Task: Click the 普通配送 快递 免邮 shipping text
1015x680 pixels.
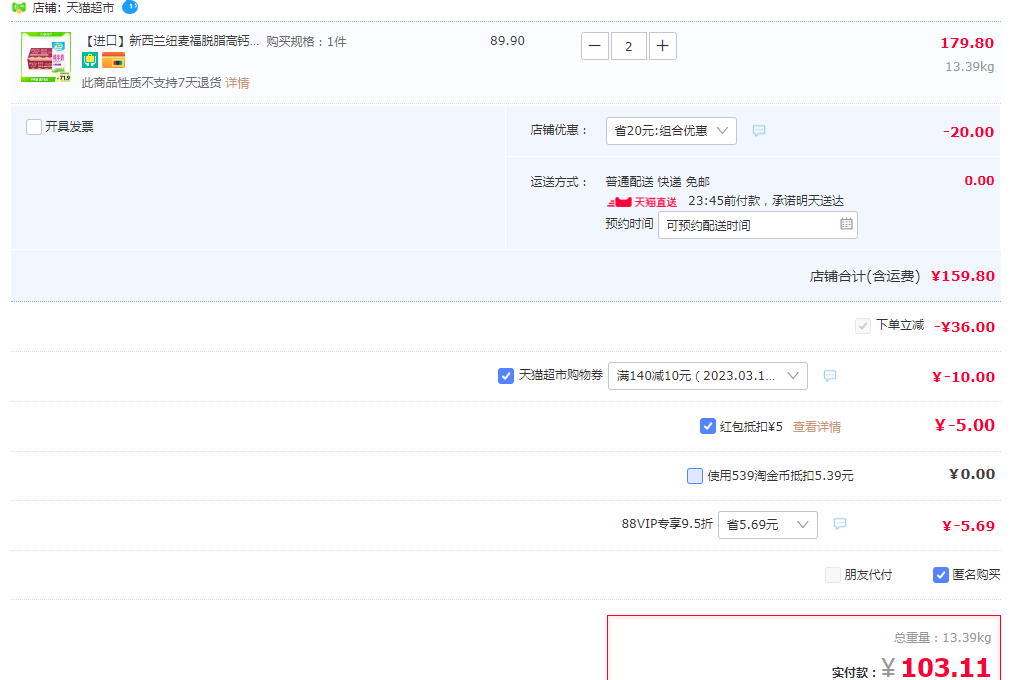Action: (x=658, y=182)
